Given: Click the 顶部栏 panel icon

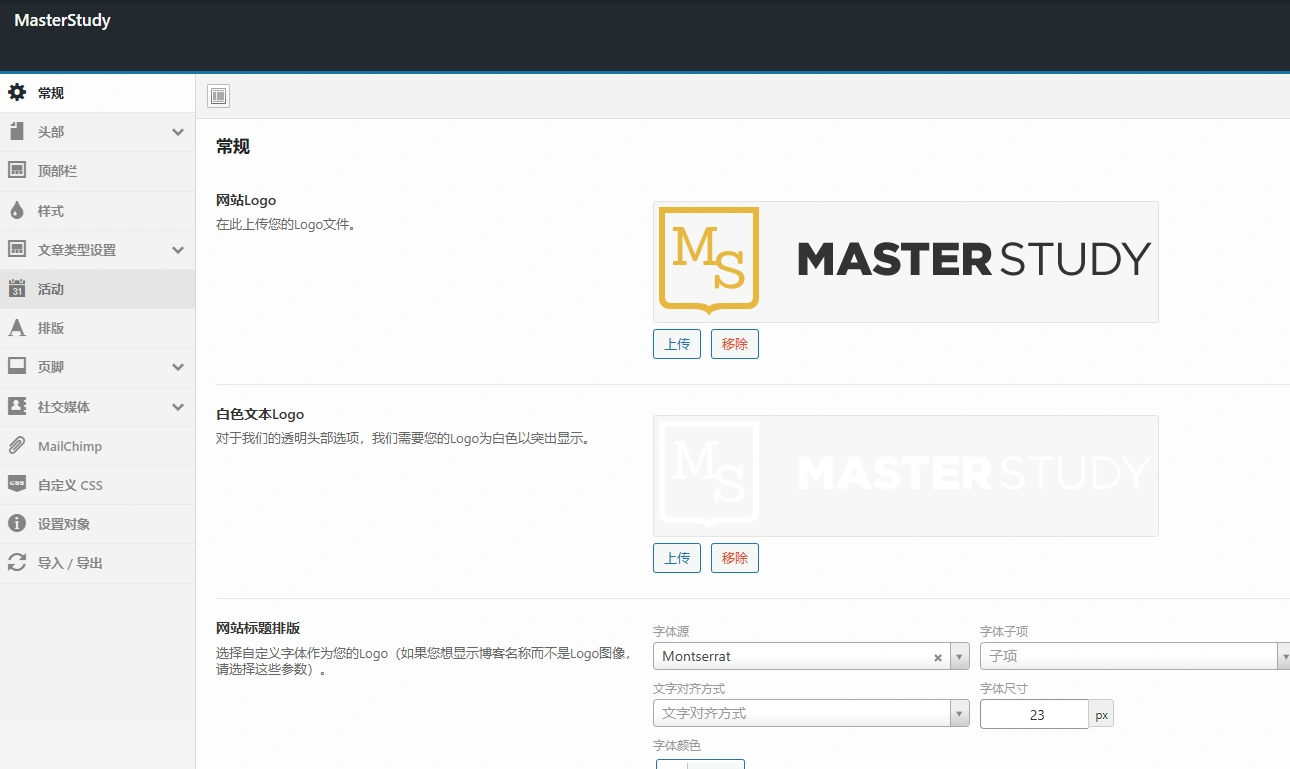Looking at the screenshot, I should [17, 170].
